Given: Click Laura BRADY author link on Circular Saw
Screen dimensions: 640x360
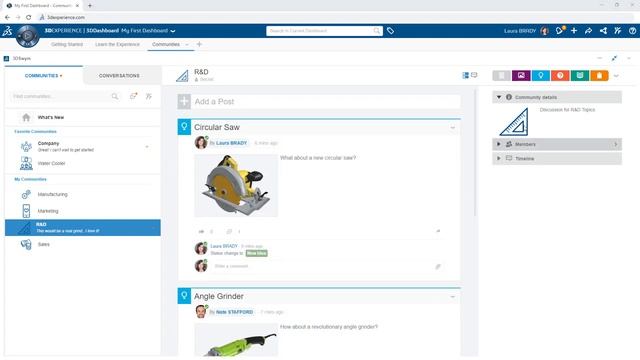Looking at the screenshot, I should click(x=231, y=143).
